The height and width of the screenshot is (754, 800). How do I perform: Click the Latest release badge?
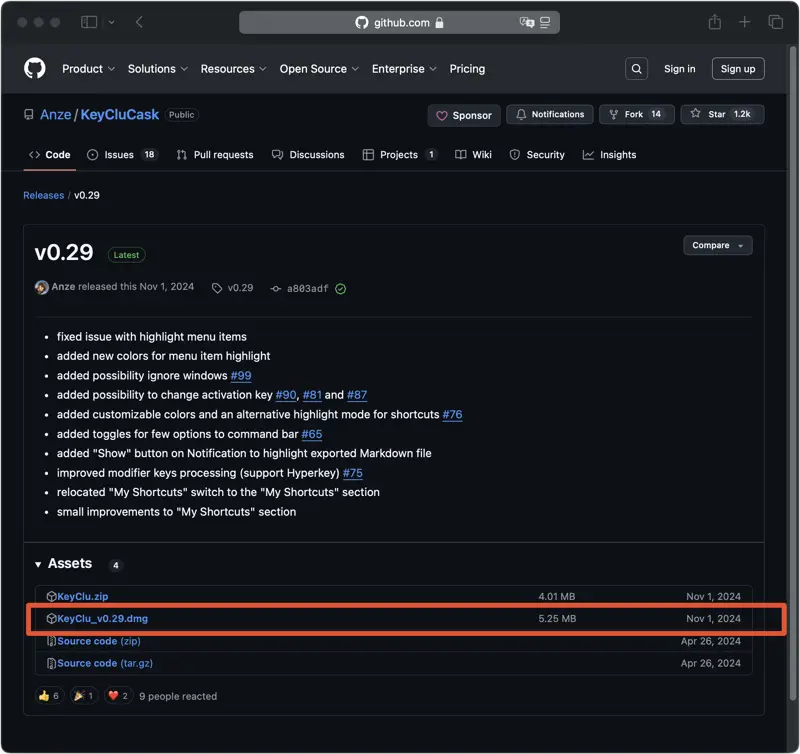pyautogui.click(x=126, y=255)
